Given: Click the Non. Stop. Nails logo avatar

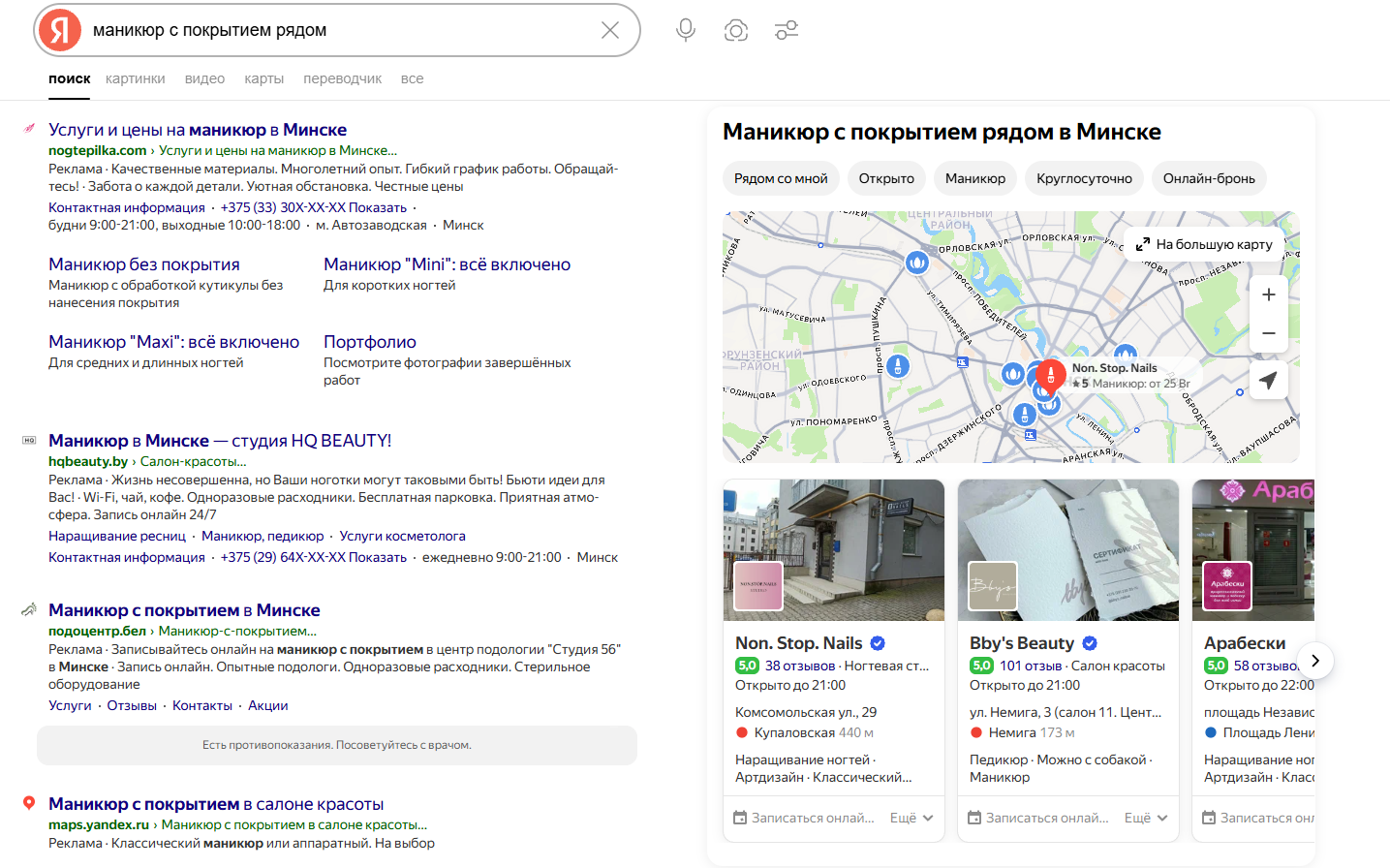Looking at the screenshot, I should click(x=758, y=586).
